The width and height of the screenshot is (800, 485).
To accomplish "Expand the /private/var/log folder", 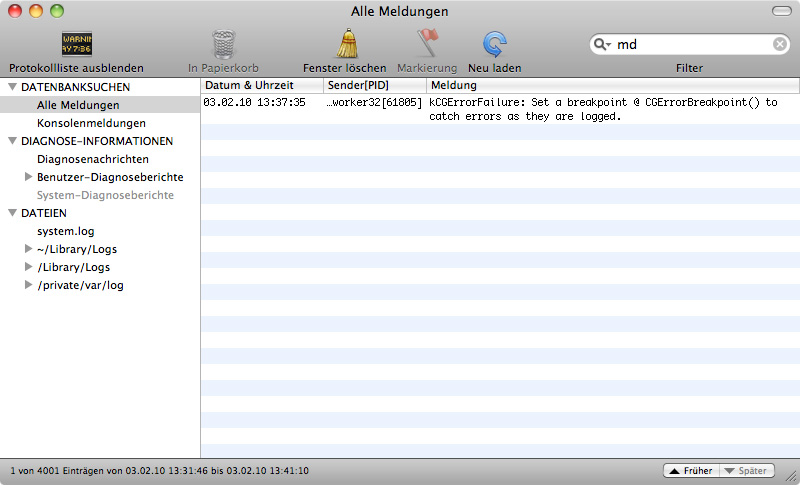I will (29, 285).
